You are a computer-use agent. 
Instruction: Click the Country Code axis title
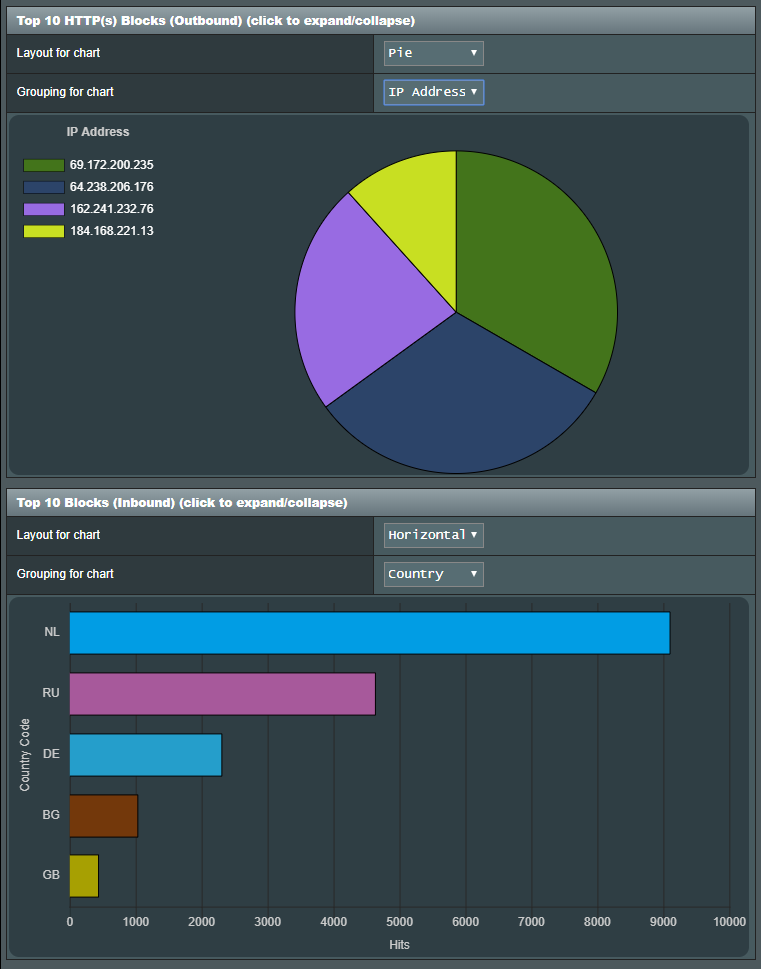[x=25, y=755]
